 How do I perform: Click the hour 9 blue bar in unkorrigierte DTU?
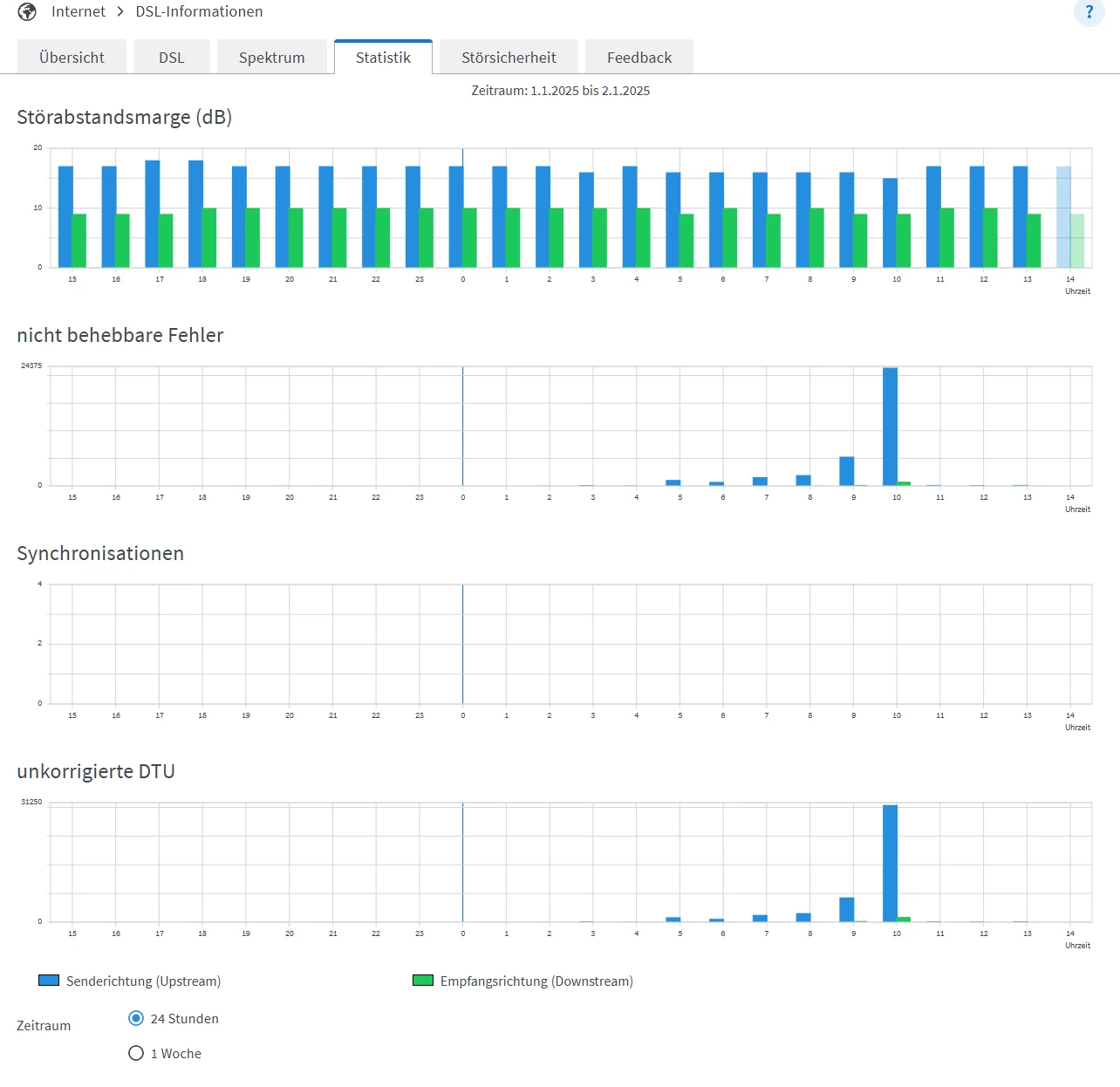(846, 909)
